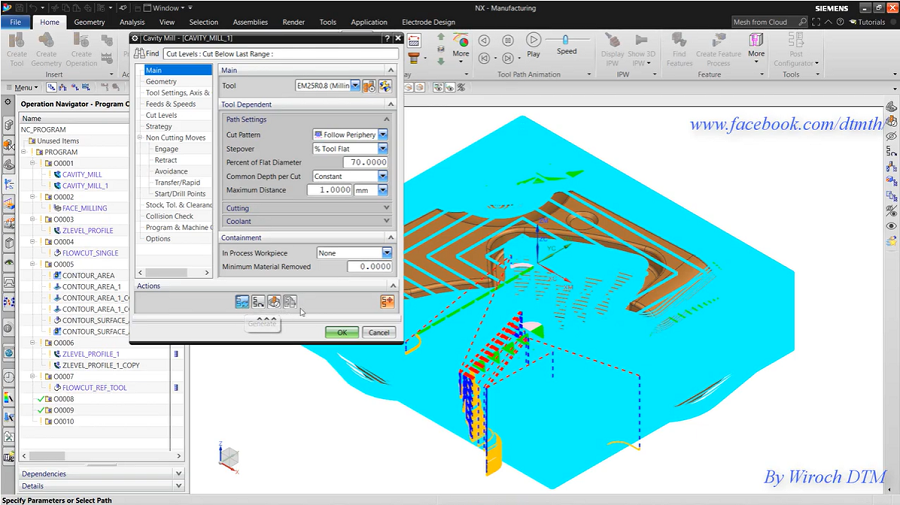The height and width of the screenshot is (505, 900).
Task: Select Collision Check in the dialog list
Action: 169,216
